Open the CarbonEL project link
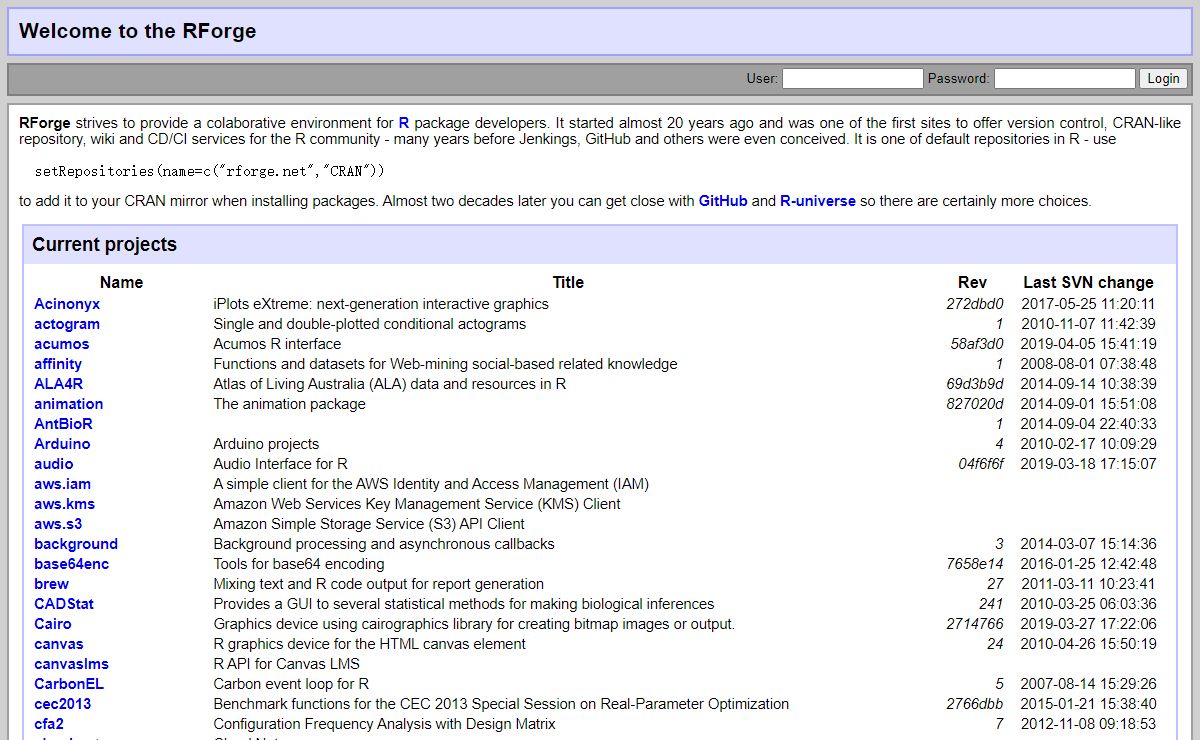The height and width of the screenshot is (740, 1200). (69, 684)
